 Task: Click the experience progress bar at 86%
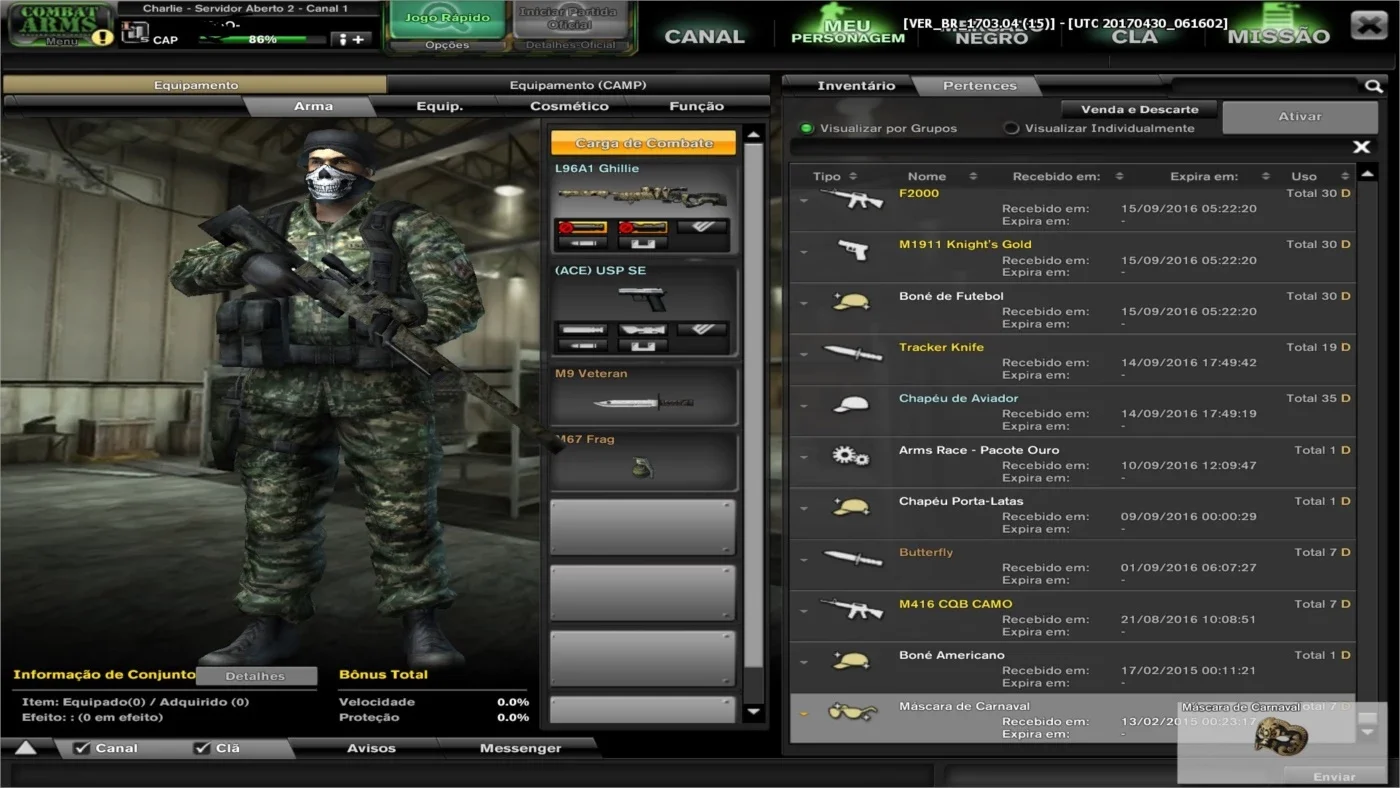pyautogui.click(x=262, y=39)
